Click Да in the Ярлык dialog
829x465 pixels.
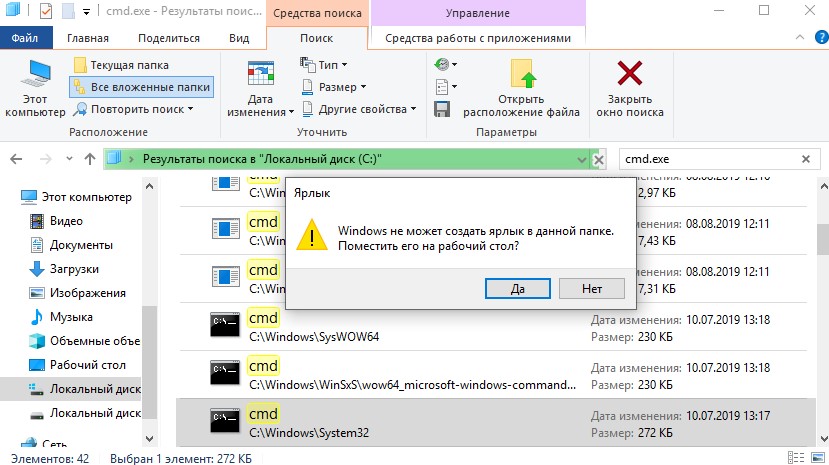518,289
